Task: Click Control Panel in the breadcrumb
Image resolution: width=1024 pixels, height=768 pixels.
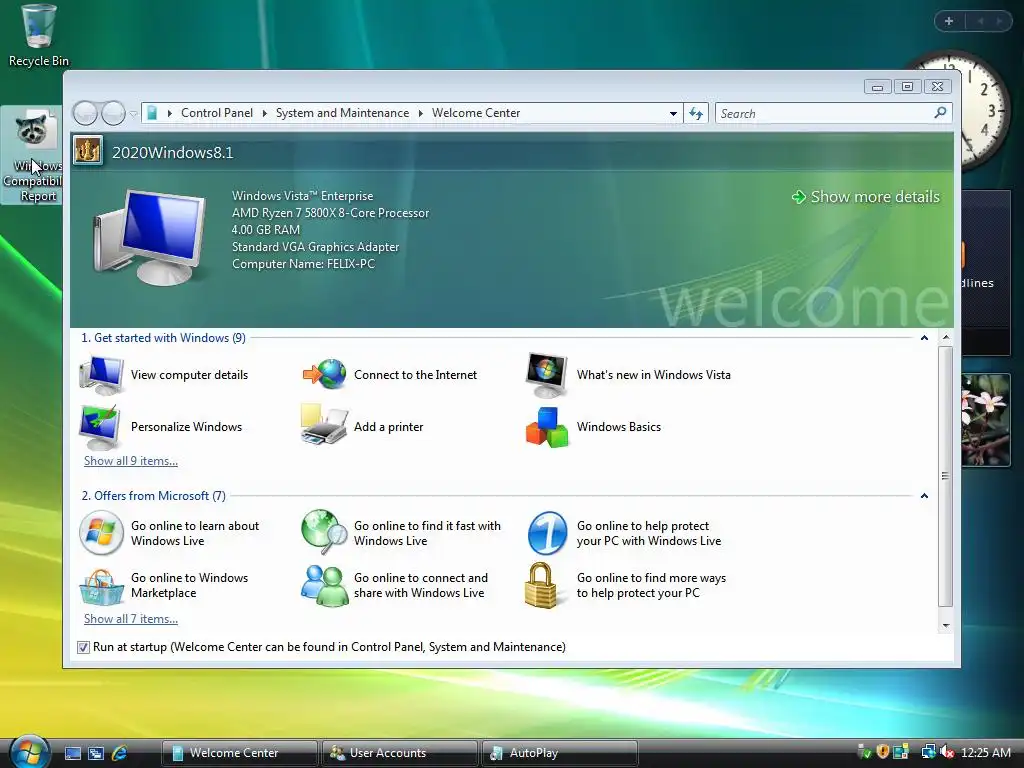Action: [217, 113]
